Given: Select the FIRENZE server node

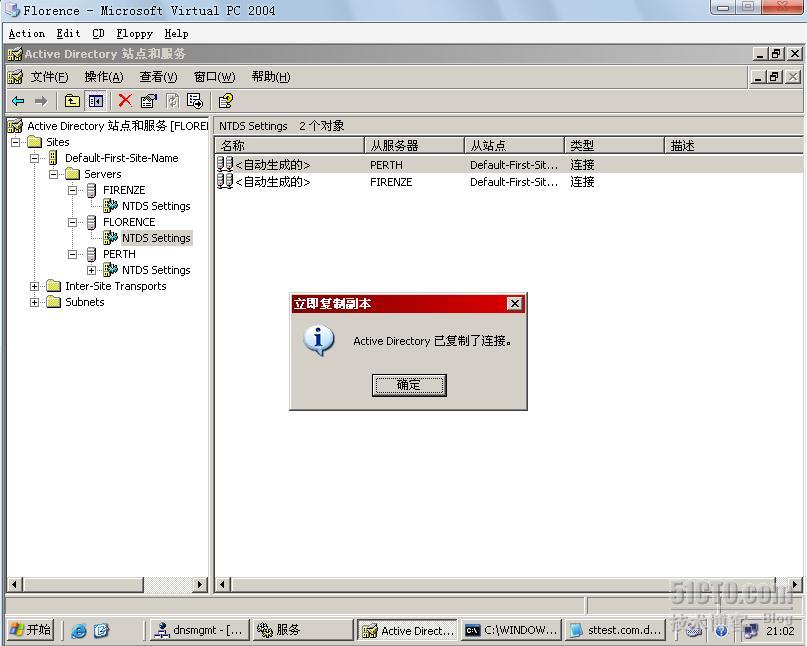Looking at the screenshot, I should pos(124,190).
